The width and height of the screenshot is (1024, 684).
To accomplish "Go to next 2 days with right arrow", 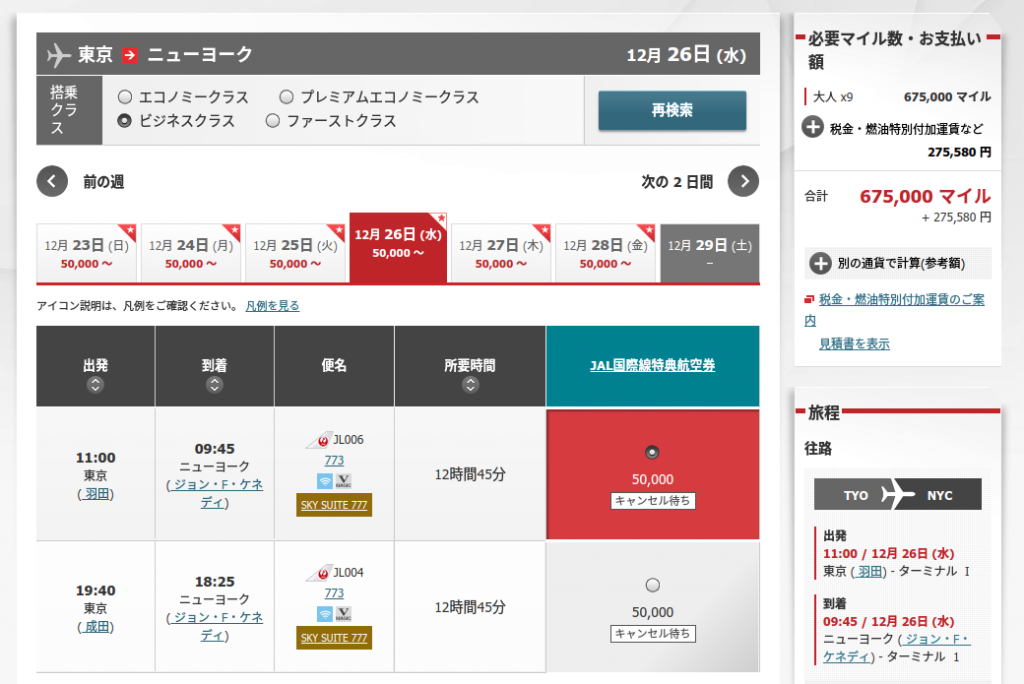I will click(x=743, y=181).
